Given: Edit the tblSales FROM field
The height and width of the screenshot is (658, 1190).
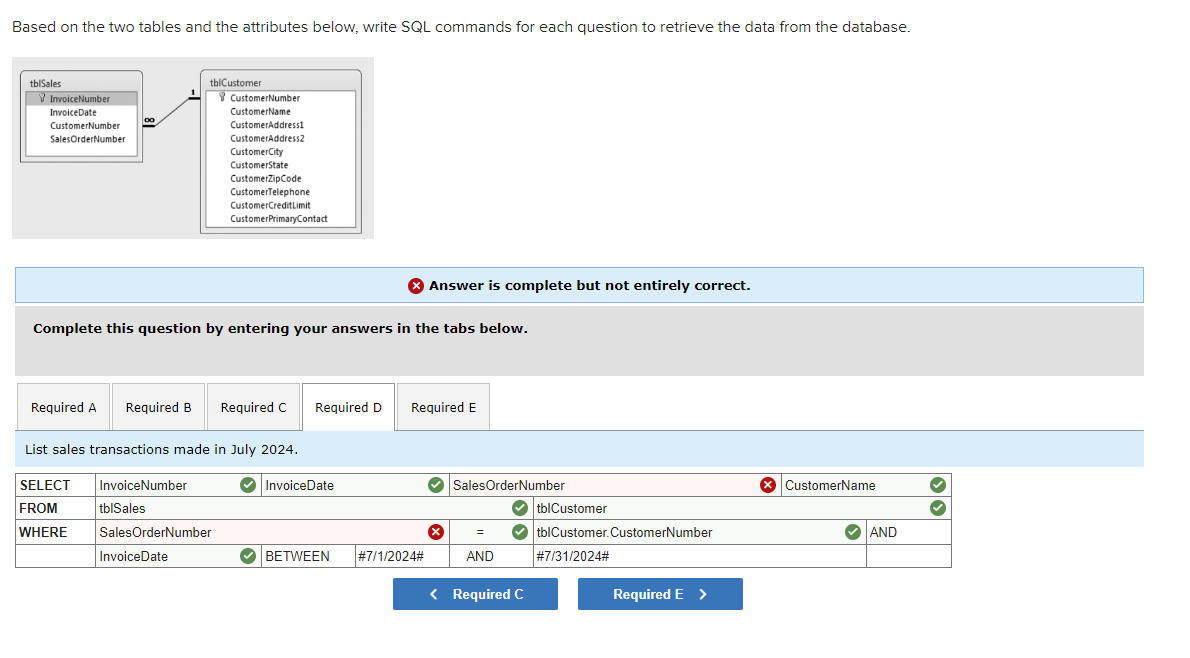Looking at the screenshot, I should [314, 508].
